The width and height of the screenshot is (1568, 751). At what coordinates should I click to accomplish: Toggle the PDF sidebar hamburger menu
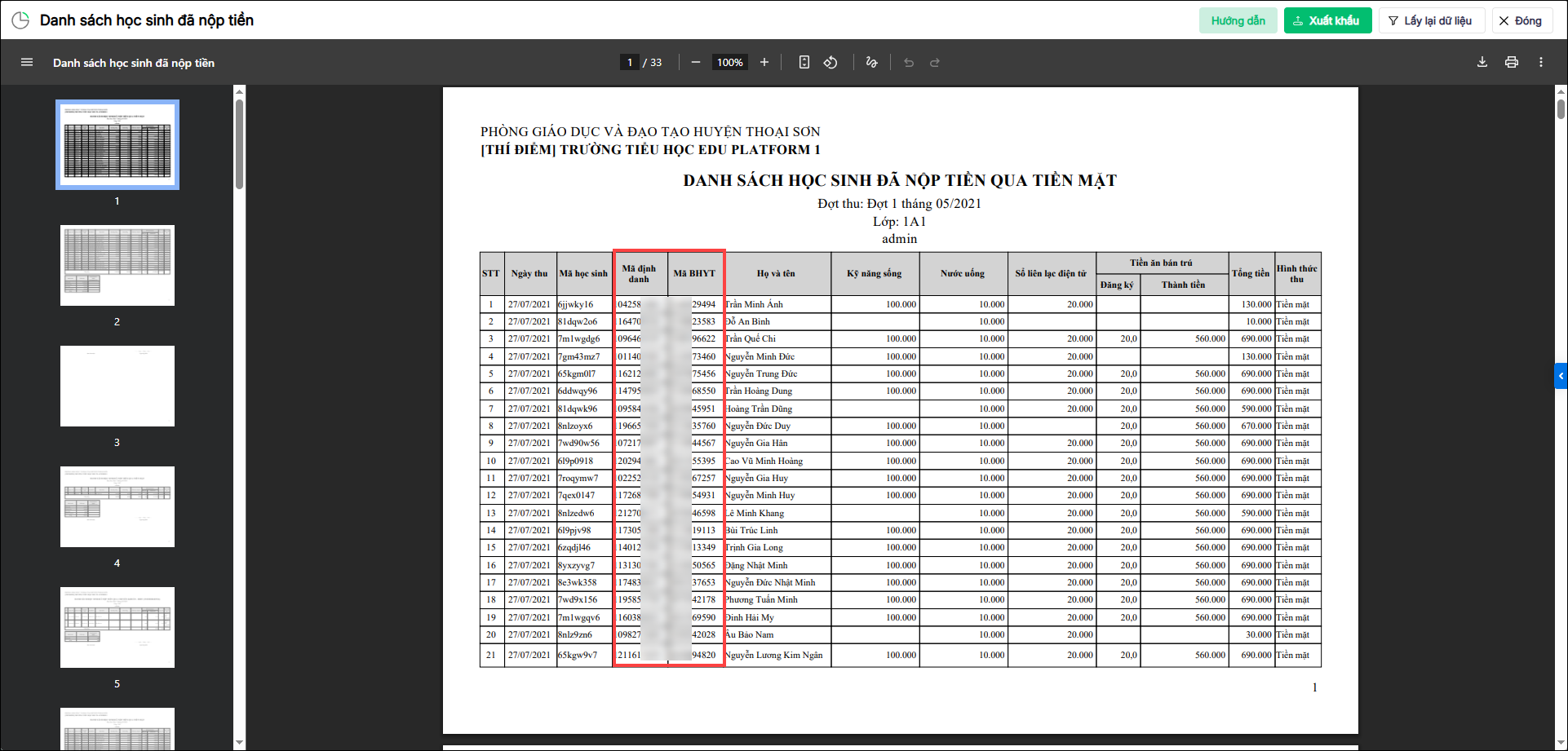[27, 63]
